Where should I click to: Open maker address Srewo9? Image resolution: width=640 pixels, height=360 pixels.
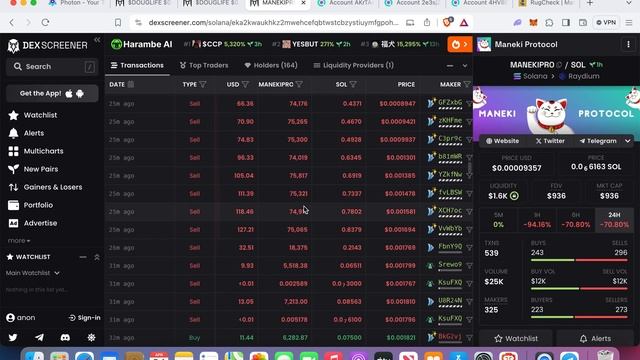coord(450,264)
